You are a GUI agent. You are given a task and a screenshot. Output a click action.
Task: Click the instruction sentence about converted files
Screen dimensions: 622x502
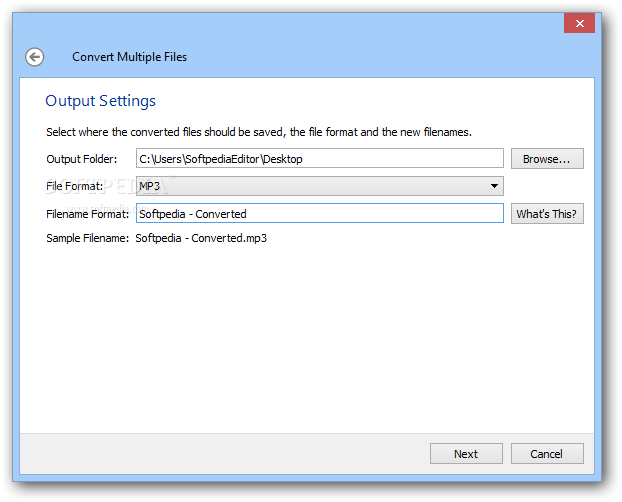259,132
